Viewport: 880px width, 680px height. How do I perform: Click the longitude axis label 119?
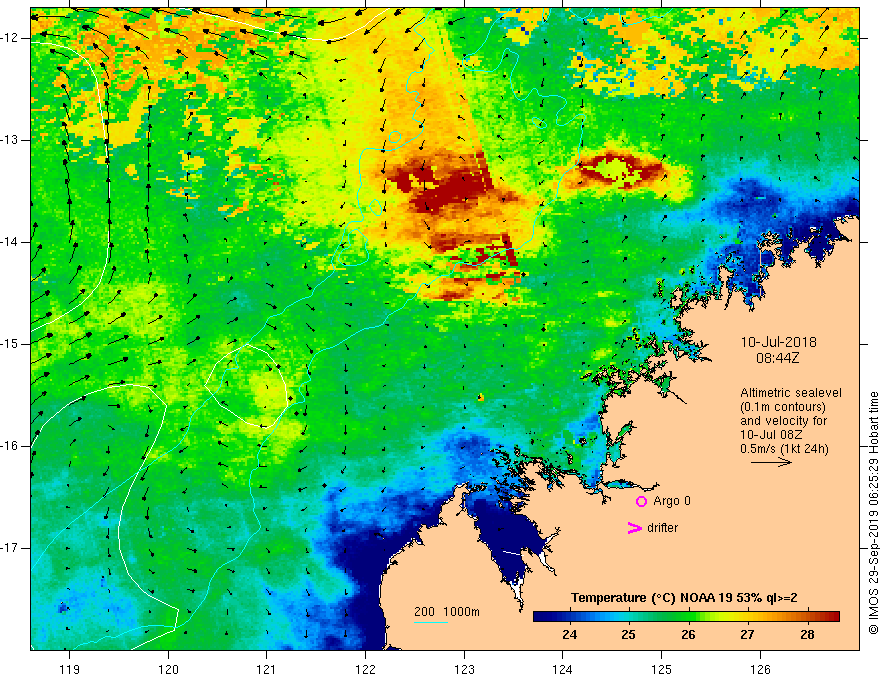(69, 669)
